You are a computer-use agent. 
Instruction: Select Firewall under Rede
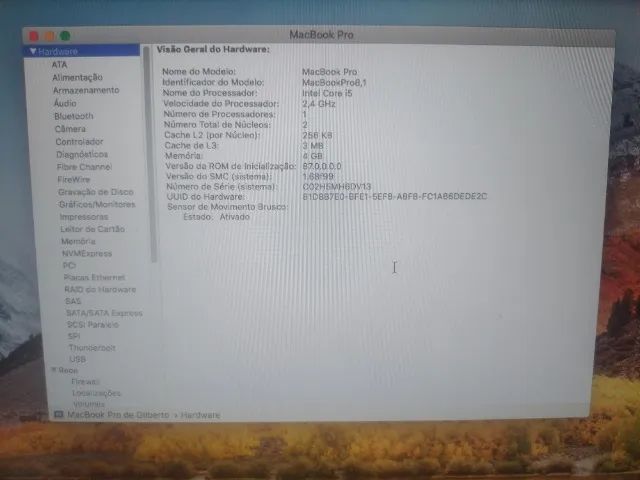pyautogui.click(x=85, y=382)
